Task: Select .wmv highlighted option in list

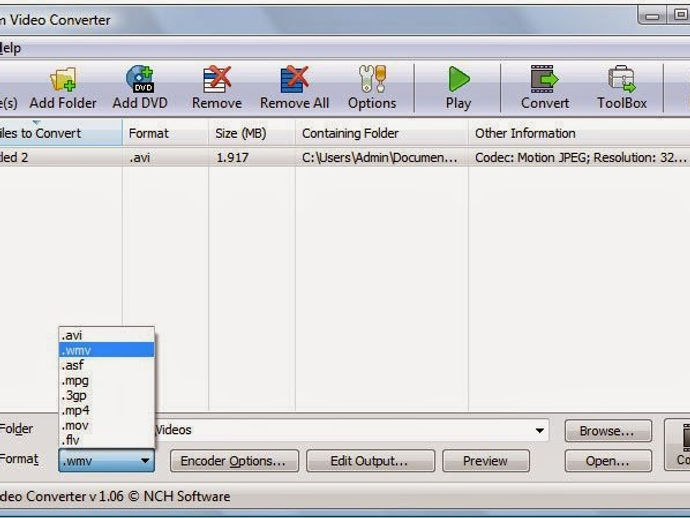Action: (x=106, y=350)
